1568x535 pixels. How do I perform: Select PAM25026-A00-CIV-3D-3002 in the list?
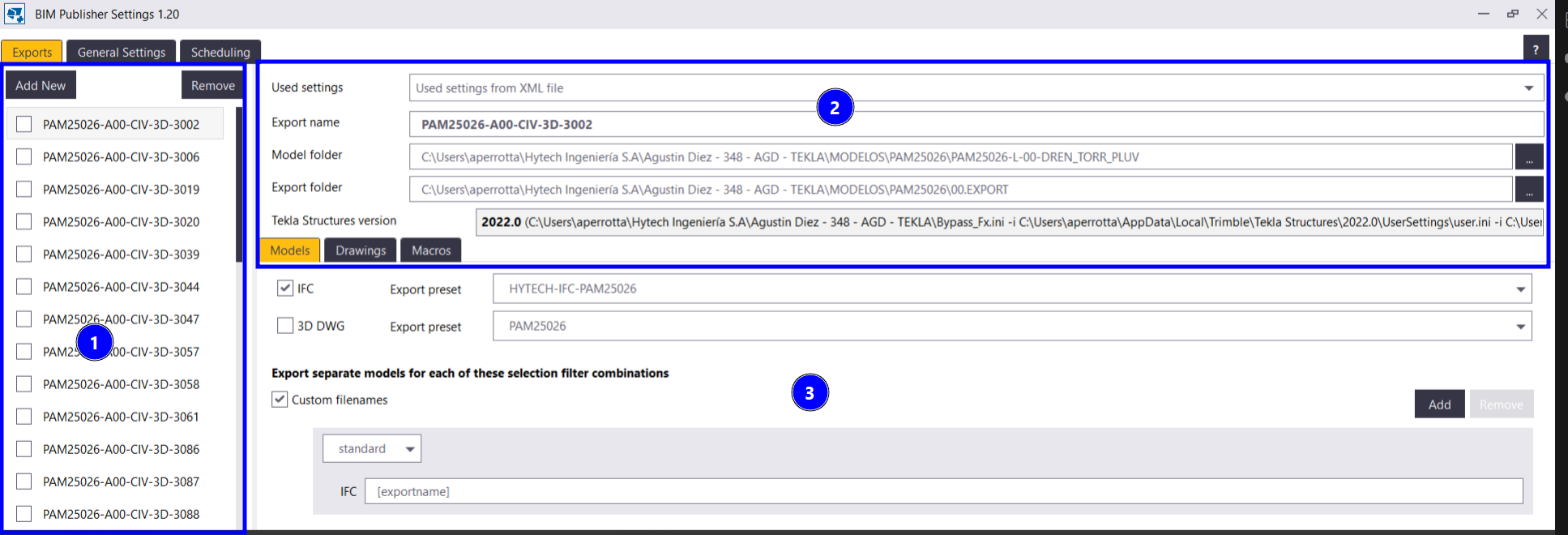[121, 124]
